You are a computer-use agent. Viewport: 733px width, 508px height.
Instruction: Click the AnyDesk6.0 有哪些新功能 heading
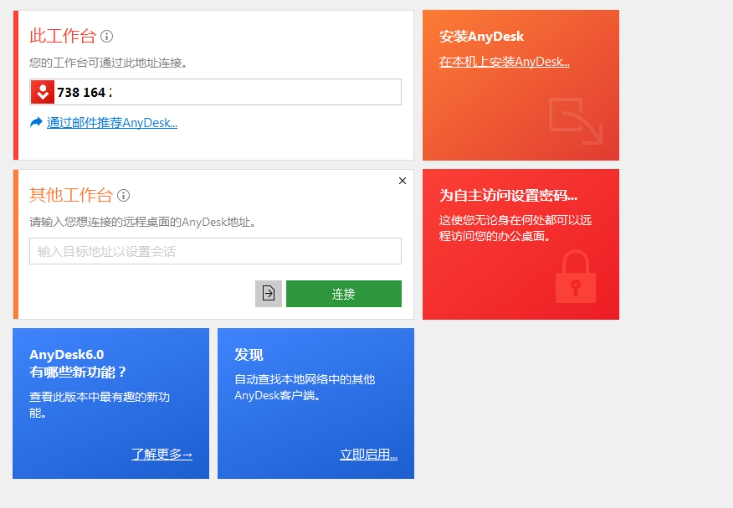coord(78,363)
